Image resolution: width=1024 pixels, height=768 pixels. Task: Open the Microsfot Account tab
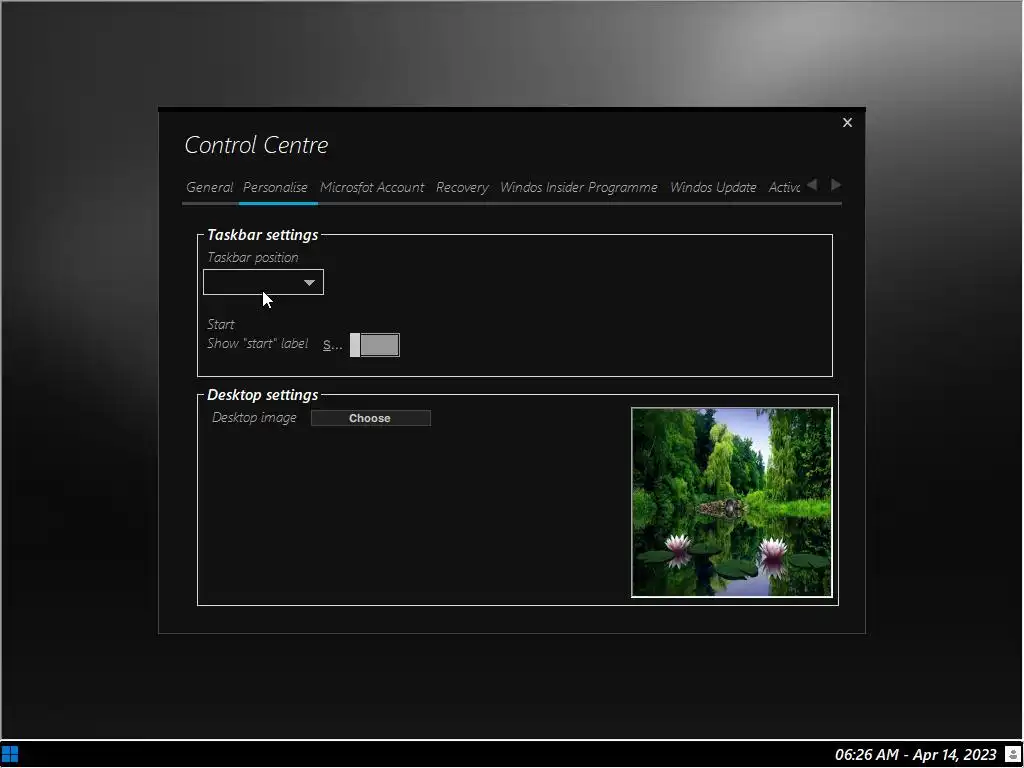(372, 187)
